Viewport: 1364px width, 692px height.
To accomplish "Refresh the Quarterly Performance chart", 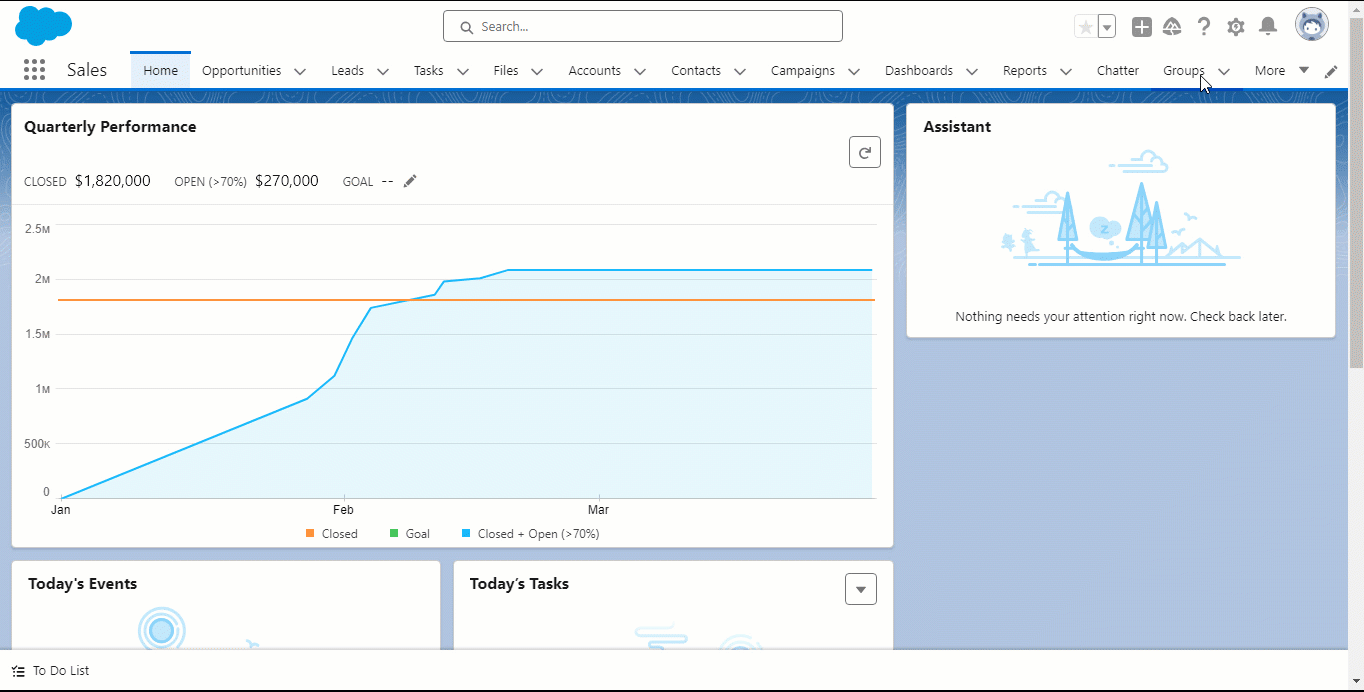I will coord(865,153).
